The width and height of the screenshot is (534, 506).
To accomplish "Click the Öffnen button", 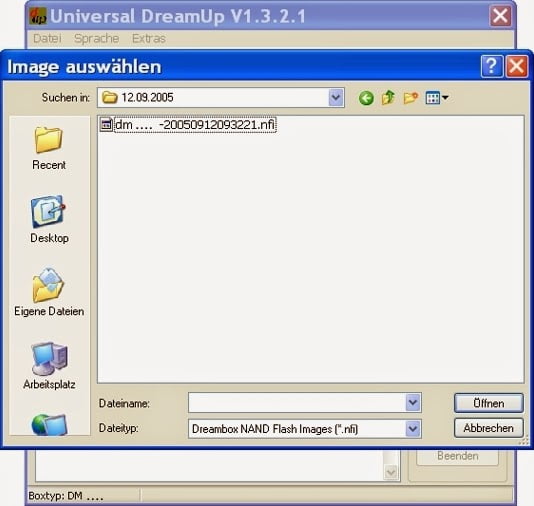I will (x=489, y=403).
